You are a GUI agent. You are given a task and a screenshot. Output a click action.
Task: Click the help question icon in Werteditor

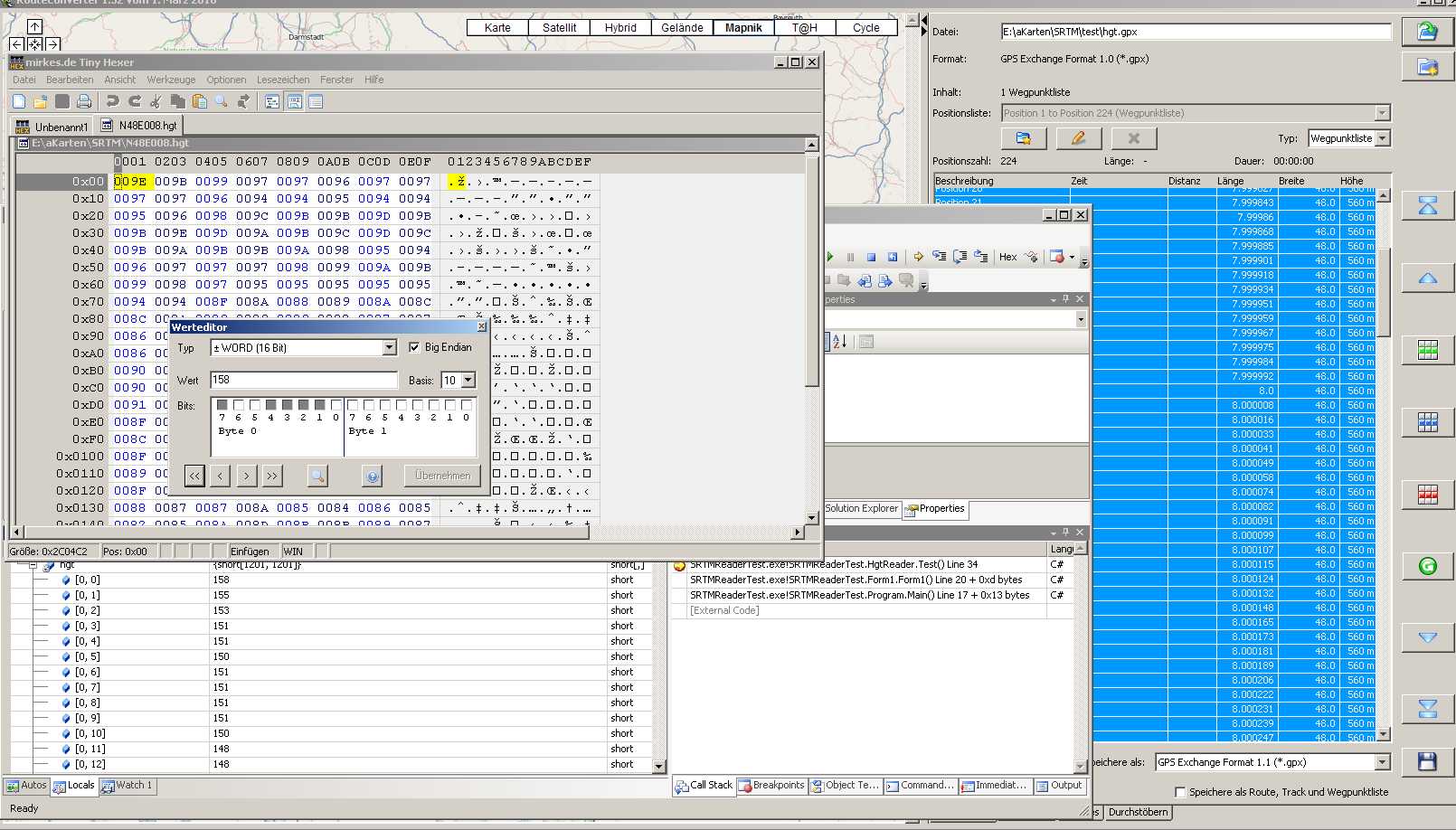coord(372,476)
